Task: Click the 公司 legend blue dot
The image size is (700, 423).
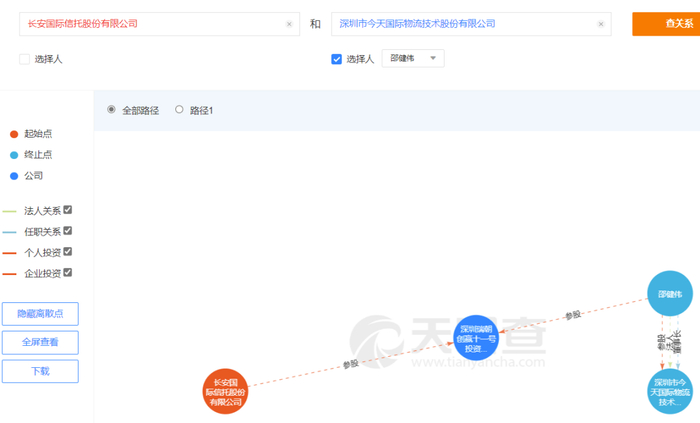Action: click(x=14, y=176)
